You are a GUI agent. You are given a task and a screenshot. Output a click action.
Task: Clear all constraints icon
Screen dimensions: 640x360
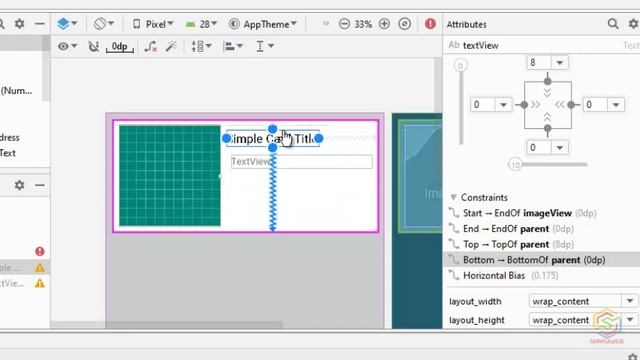[x=151, y=47]
